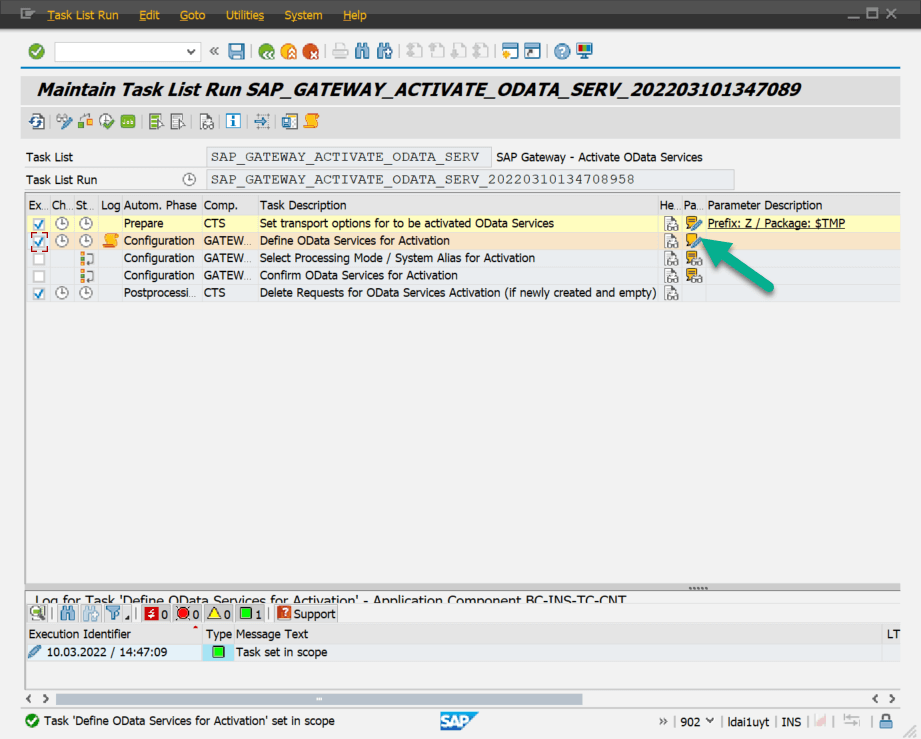Save the task list run
The height and width of the screenshot is (739, 921).
pos(236,52)
